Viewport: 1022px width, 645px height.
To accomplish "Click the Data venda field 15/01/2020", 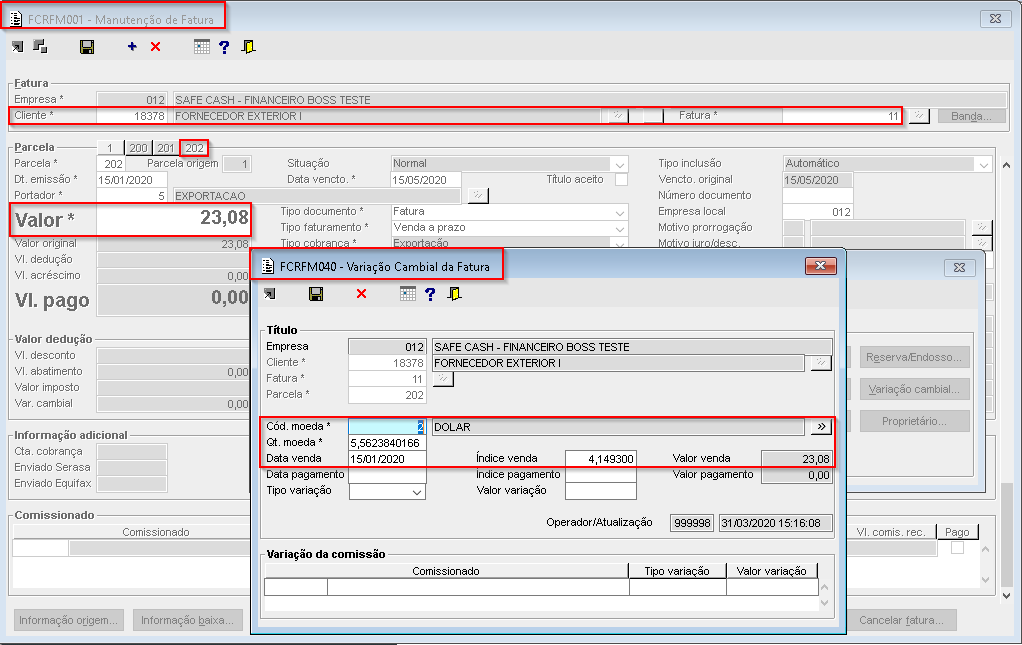I will tap(387, 459).
